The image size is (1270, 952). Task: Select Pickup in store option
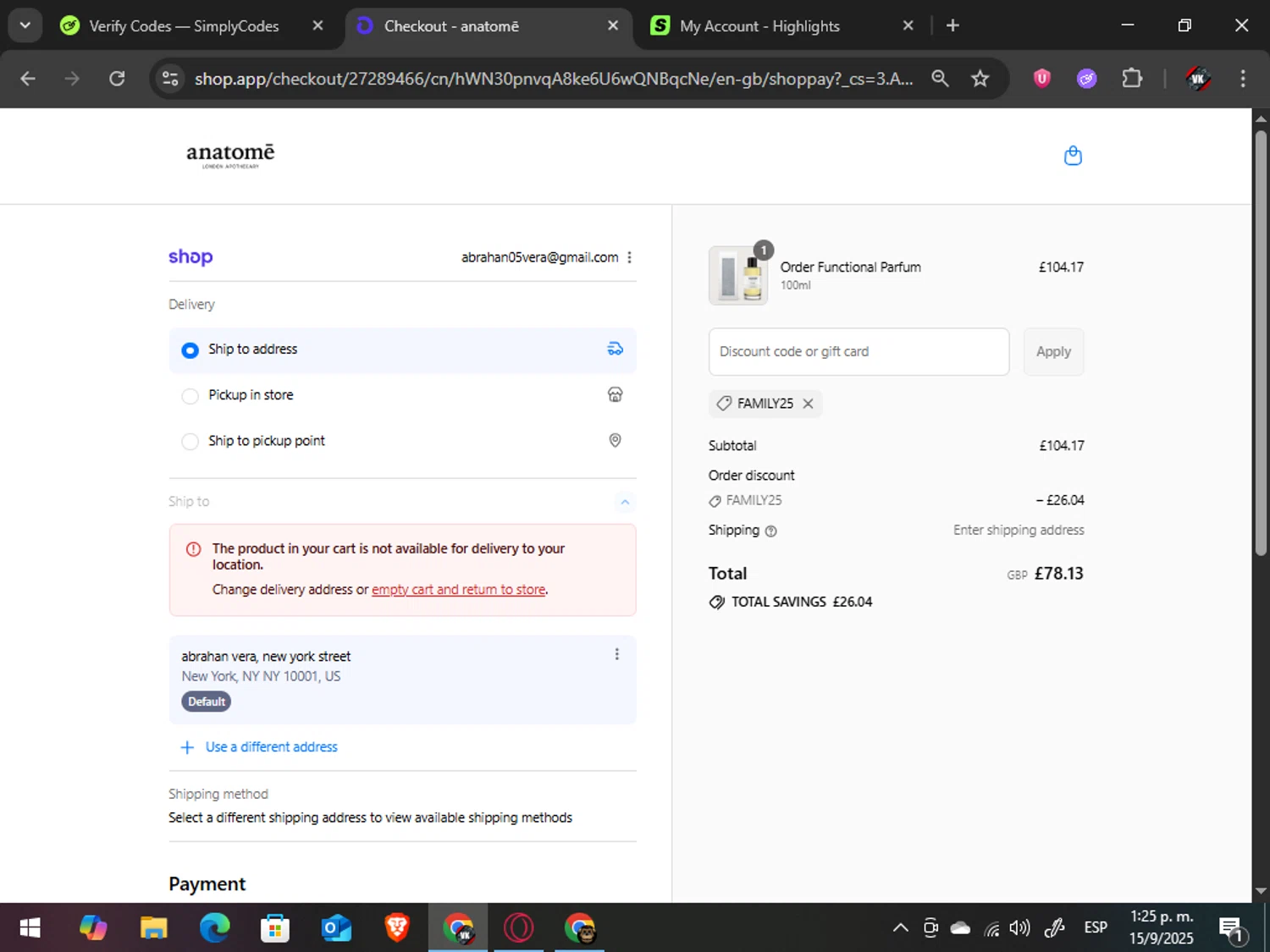[x=402, y=395]
